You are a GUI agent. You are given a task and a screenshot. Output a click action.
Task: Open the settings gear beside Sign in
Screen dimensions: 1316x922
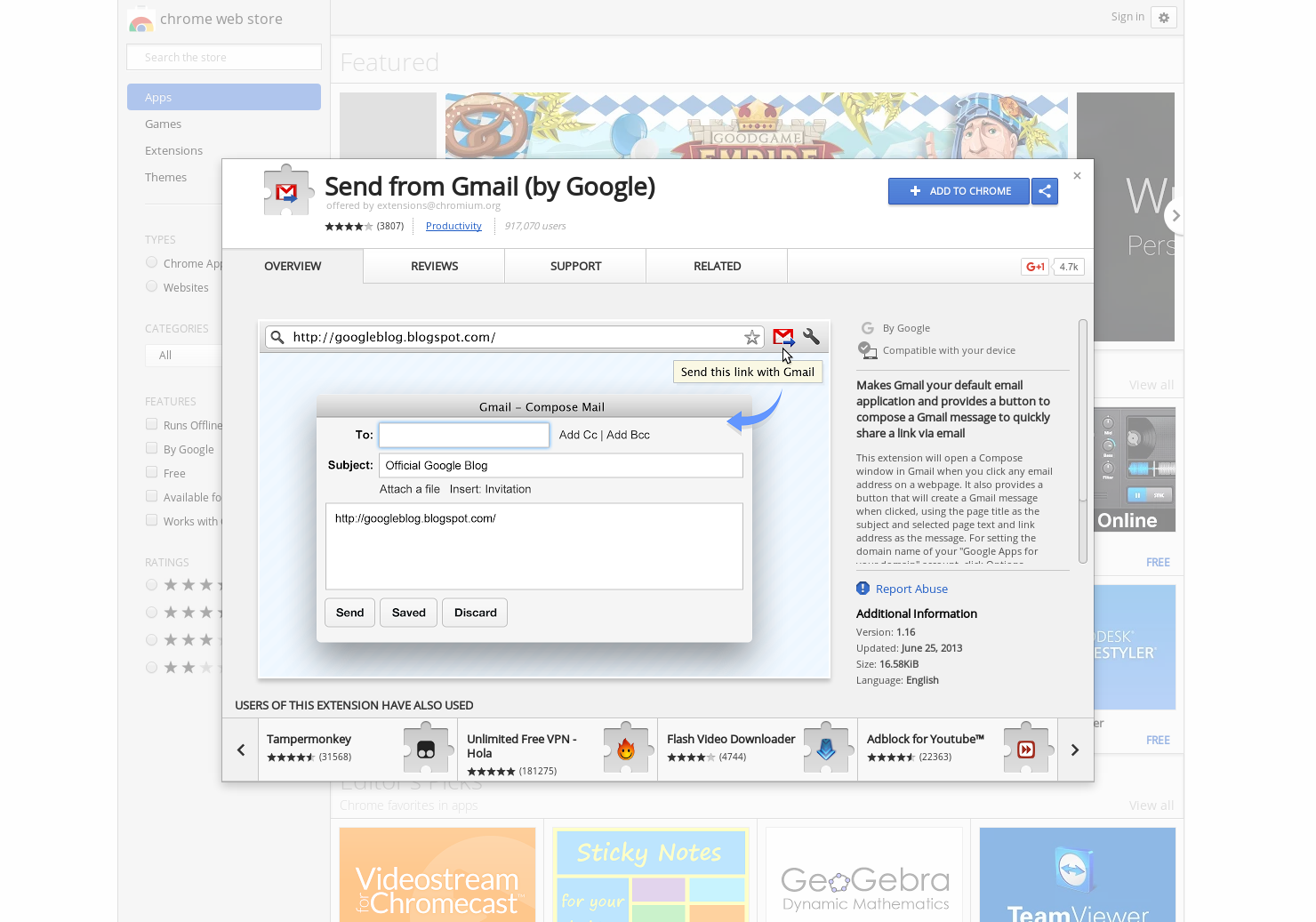pos(1164,17)
